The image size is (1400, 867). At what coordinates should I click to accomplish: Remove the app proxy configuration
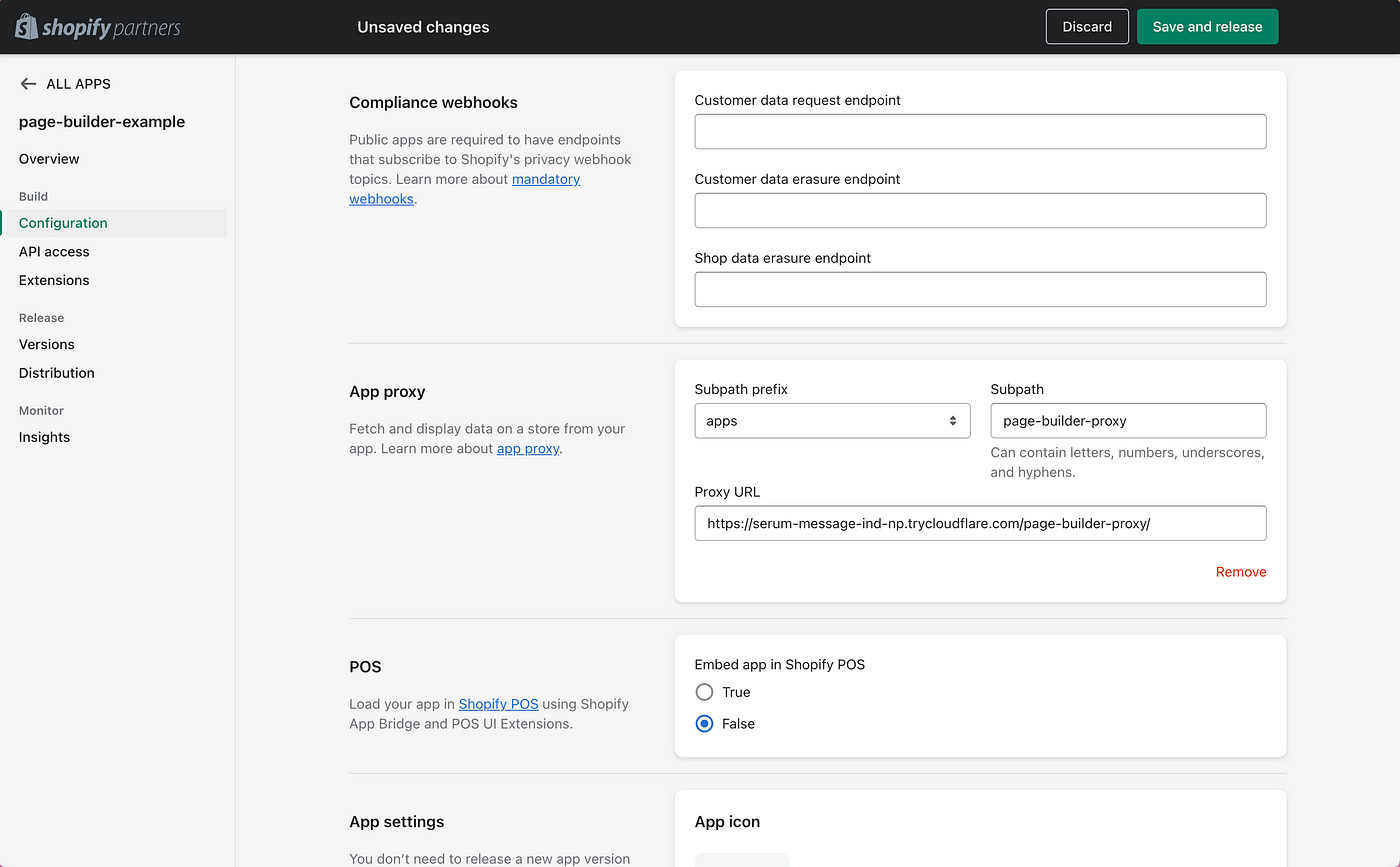[x=1241, y=572]
